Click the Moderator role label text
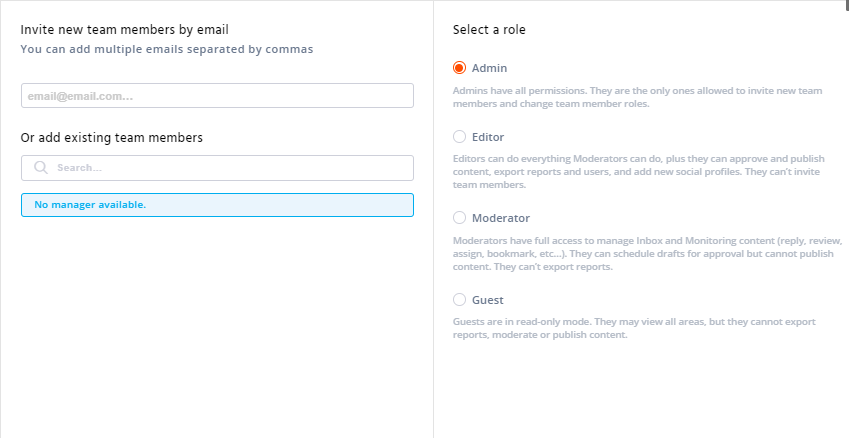The width and height of the screenshot is (849, 438). coord(500,217)
